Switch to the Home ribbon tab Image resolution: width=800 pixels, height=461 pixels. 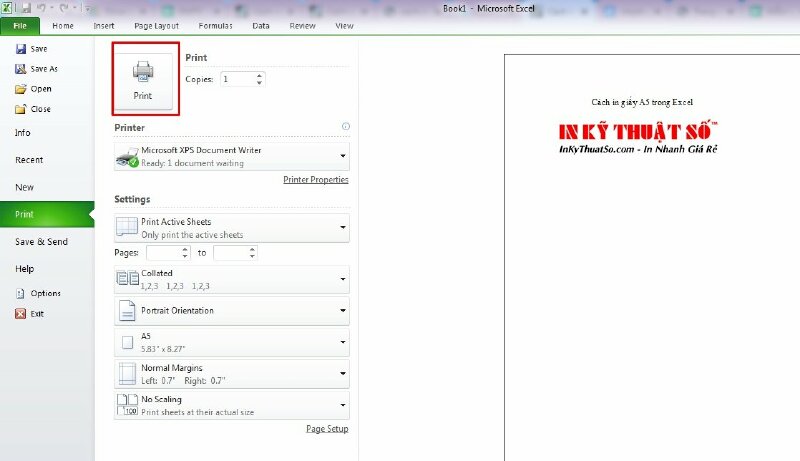[x=63, y=26]
